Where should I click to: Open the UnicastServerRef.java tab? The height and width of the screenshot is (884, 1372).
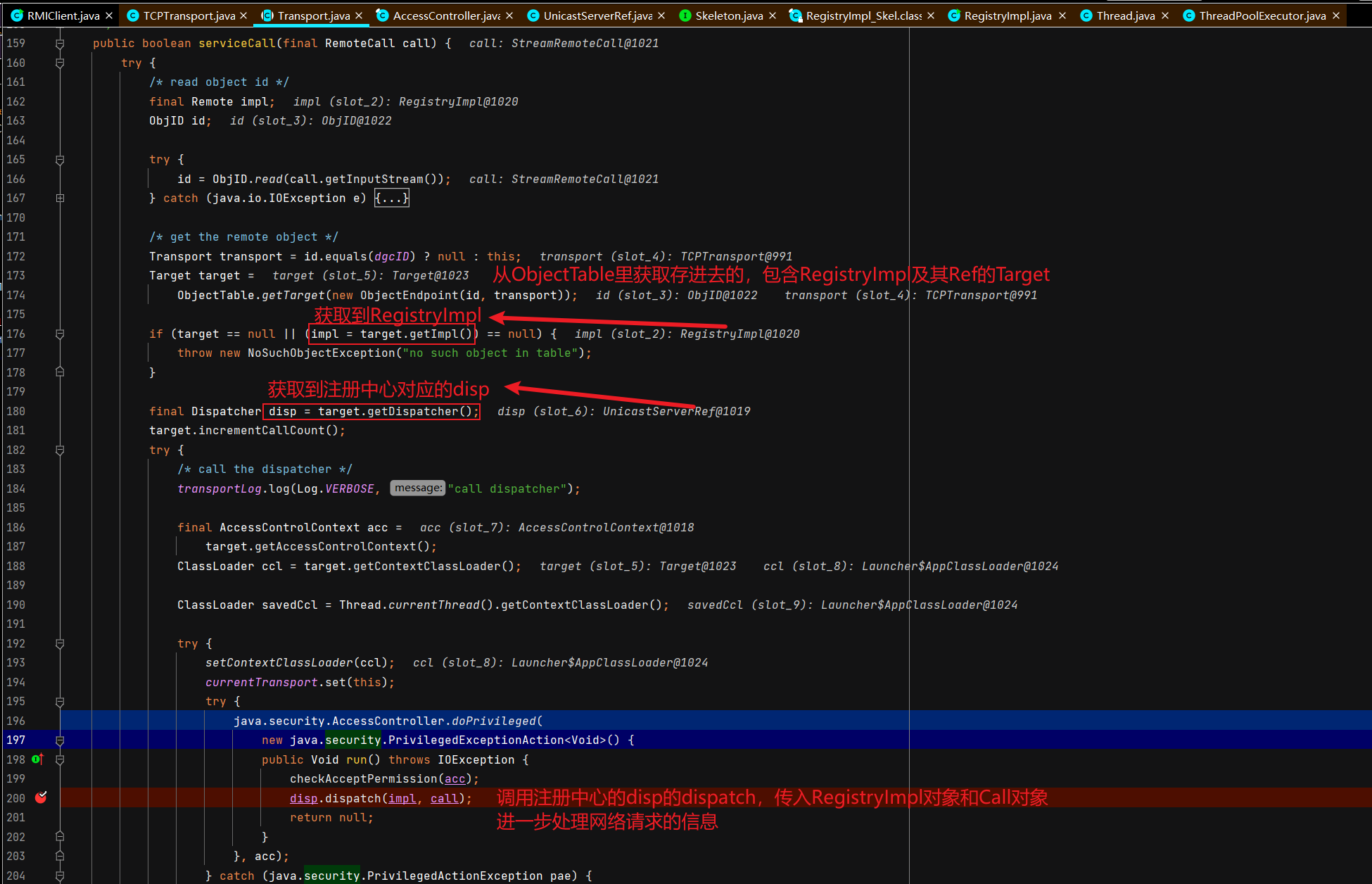pyautogui.click(x=597, y=15)
